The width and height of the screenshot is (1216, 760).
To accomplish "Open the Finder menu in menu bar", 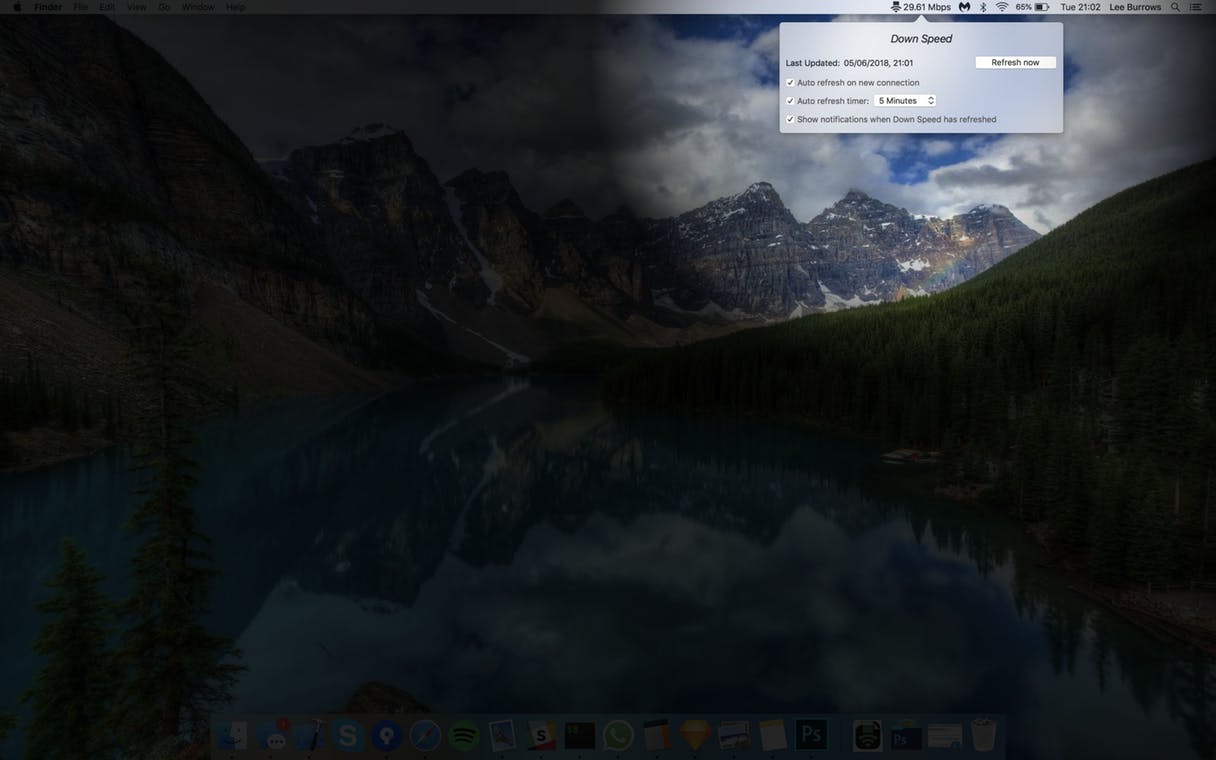I will [x=48, y=7].
